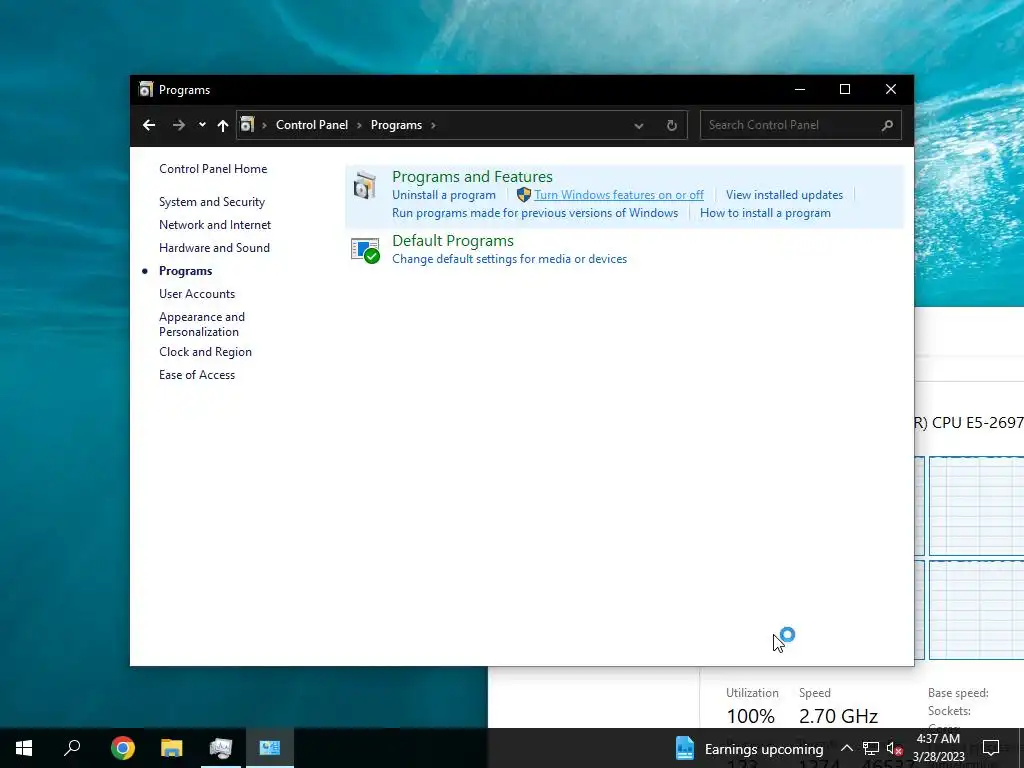Open Turn Windows features on or off
This screenshot has width=1024, height=768.
pos(618,195)
